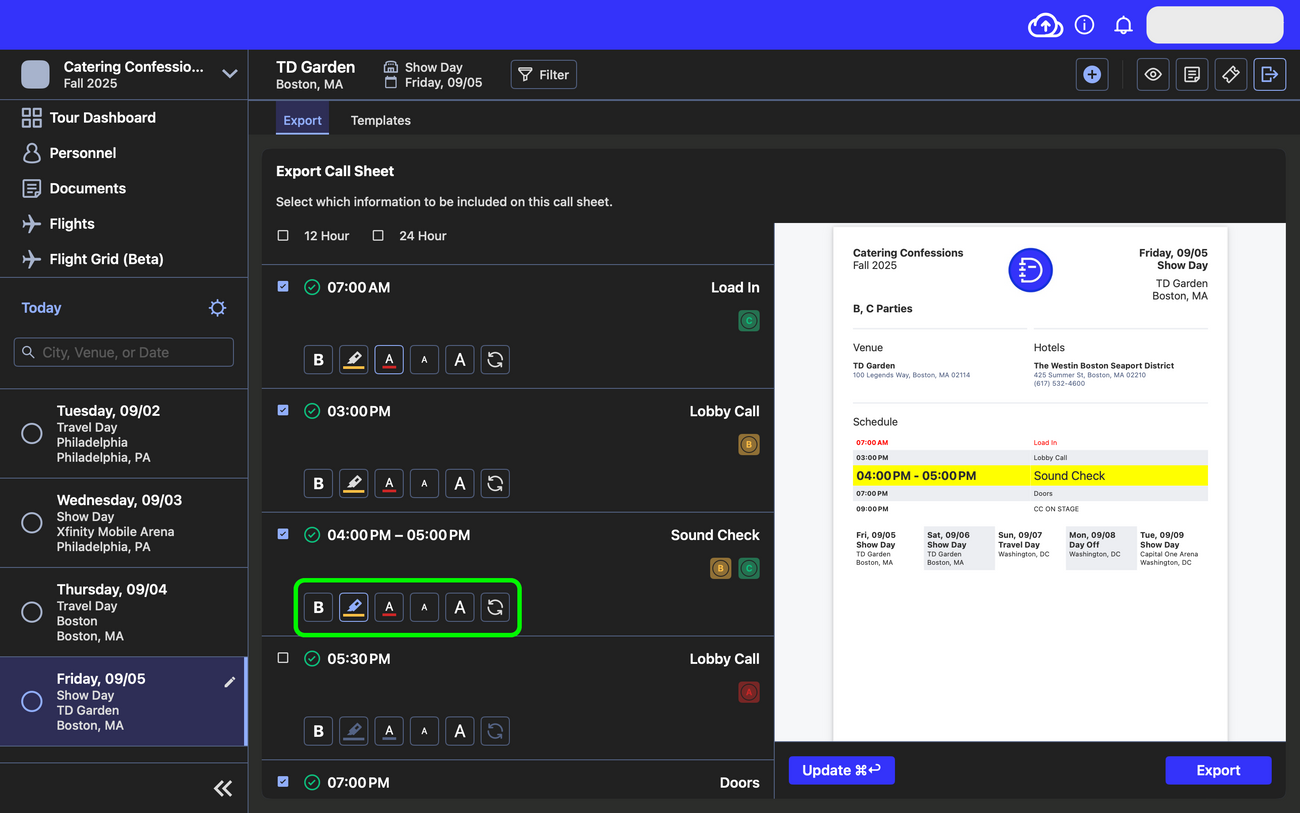The height and width of the screenshot is (813, 1300).
Task: Toggle red text color for 07:00 AM row
Action: (389, 360)
